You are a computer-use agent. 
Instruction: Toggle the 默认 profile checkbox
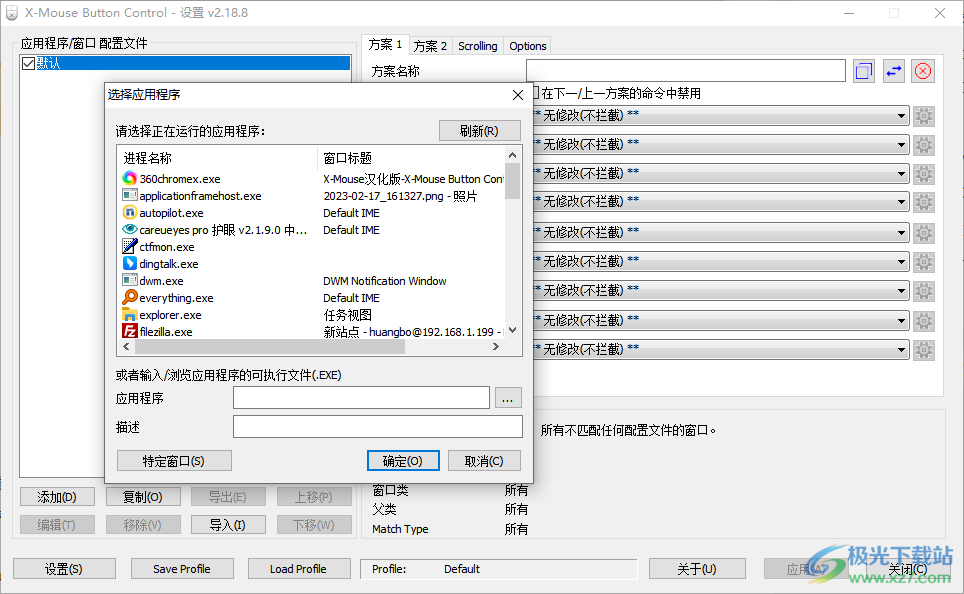click(x=28, y=63)
